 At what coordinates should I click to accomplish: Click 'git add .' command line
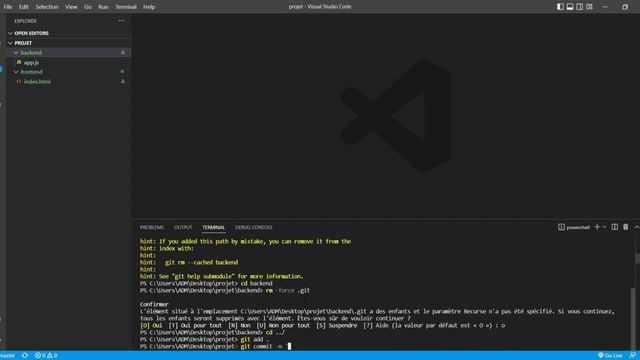(255, 339)
